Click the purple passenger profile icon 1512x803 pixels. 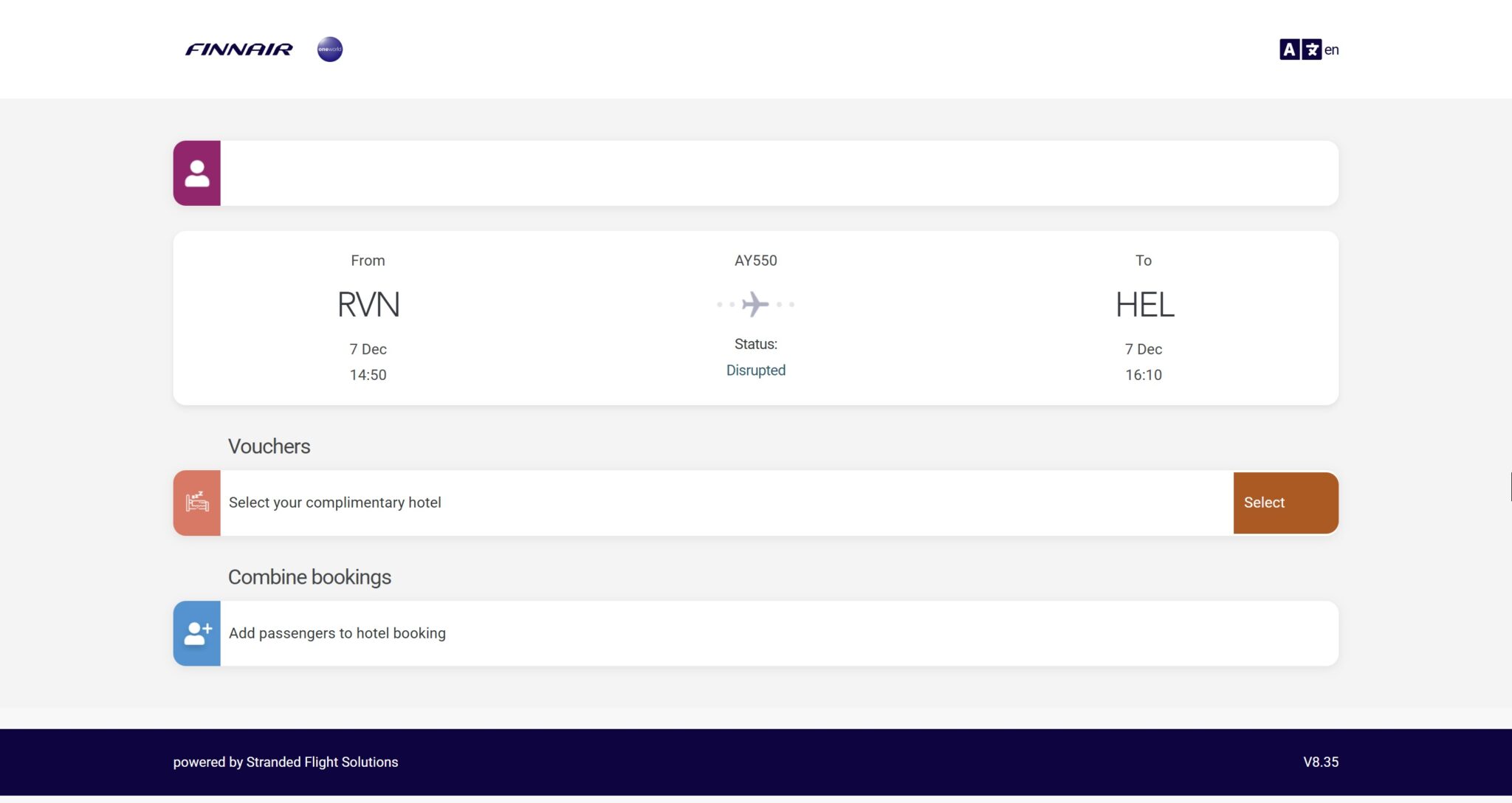pos(196,173)
